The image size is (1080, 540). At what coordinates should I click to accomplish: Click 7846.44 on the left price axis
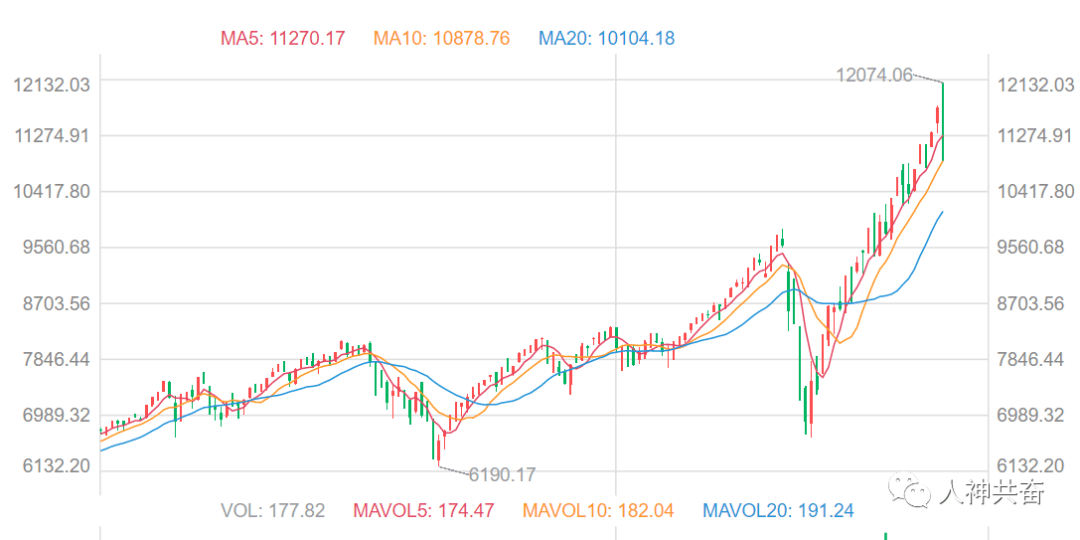tap(52, 359)
